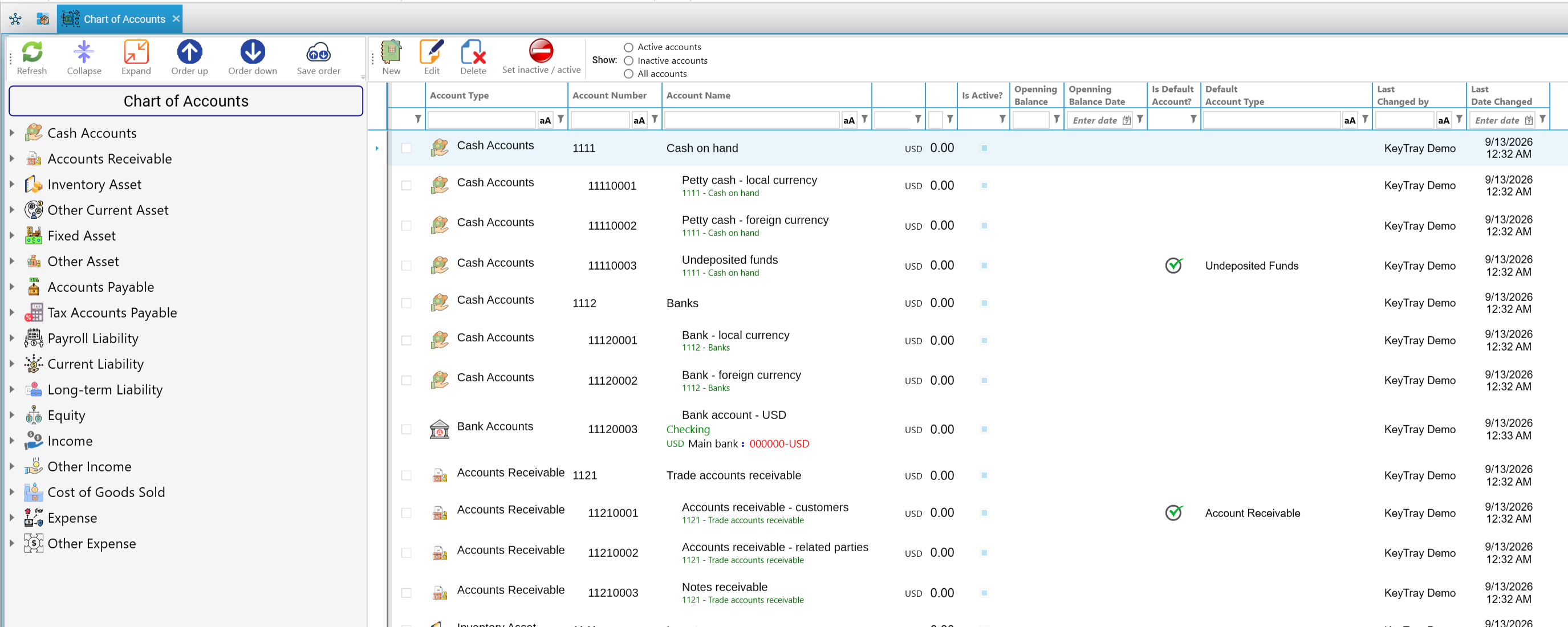Select the Inactive accounts radio button

[x=628, y=61]
